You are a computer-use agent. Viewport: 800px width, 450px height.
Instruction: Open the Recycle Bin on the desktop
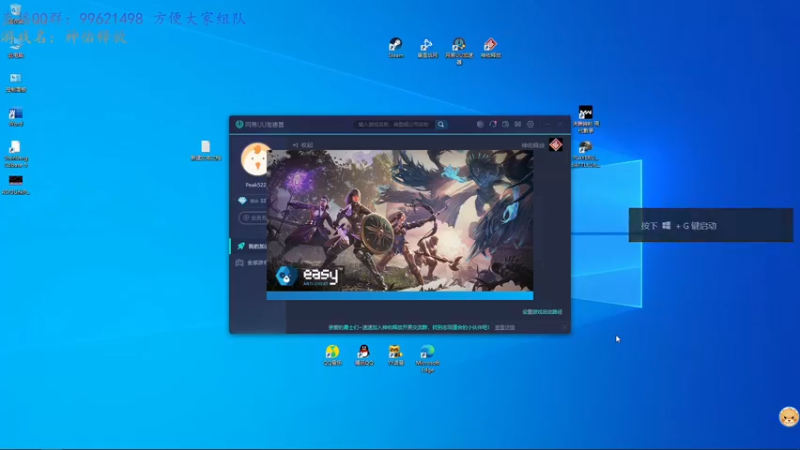tap(15, 14)
